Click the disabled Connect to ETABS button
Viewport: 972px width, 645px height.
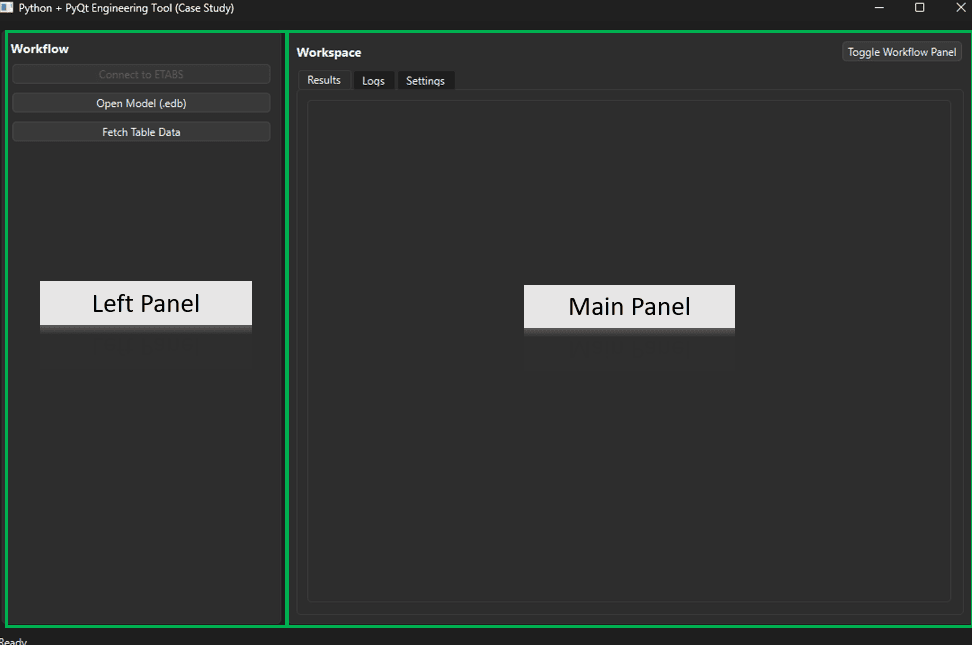[x=141, y=74]
